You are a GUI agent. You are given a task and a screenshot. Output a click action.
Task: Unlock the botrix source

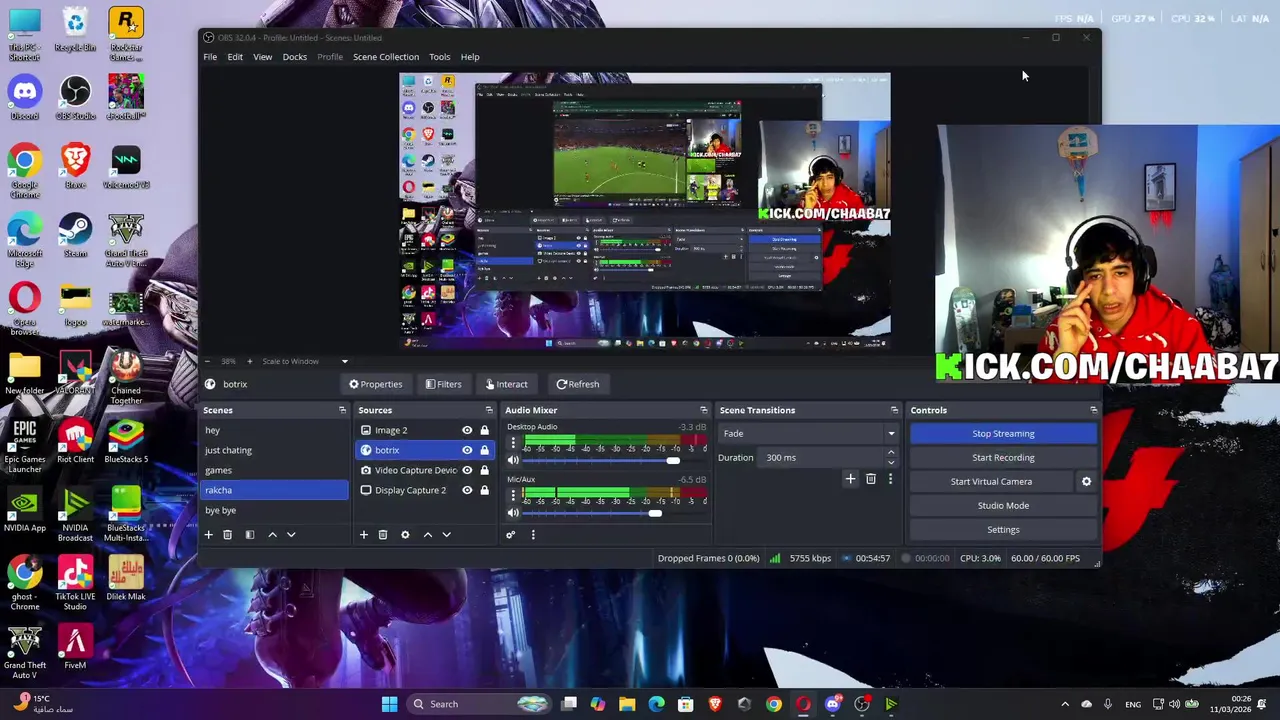pyautogui.click(x=484, y=450)
